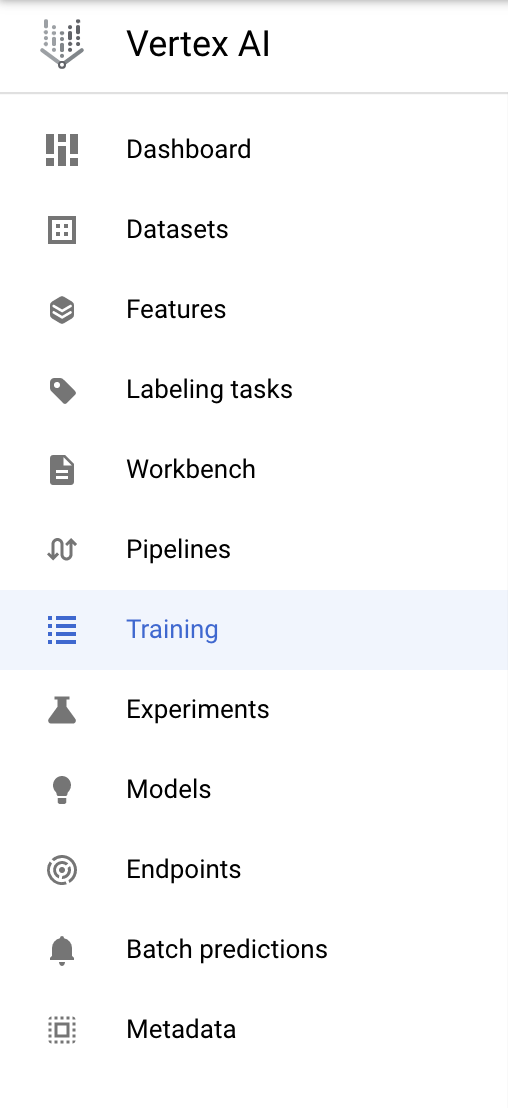Select the Endpoints target icon
This screenshot has width=508, height=1108.
pos(62,870)
